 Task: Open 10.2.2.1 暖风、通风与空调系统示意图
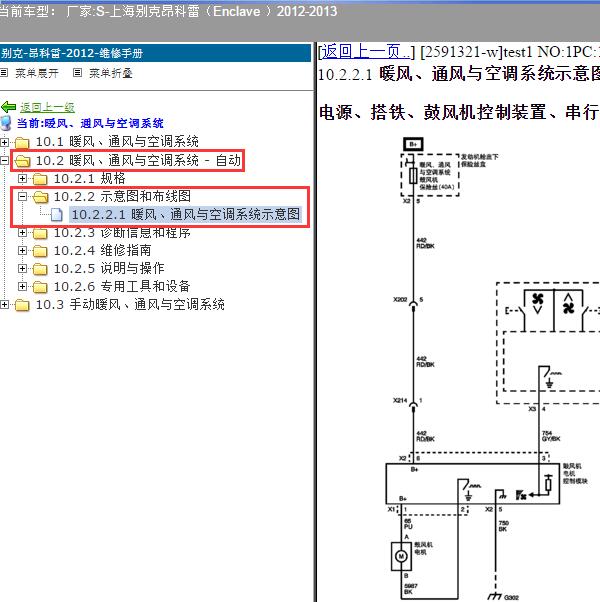coord(186,214)
